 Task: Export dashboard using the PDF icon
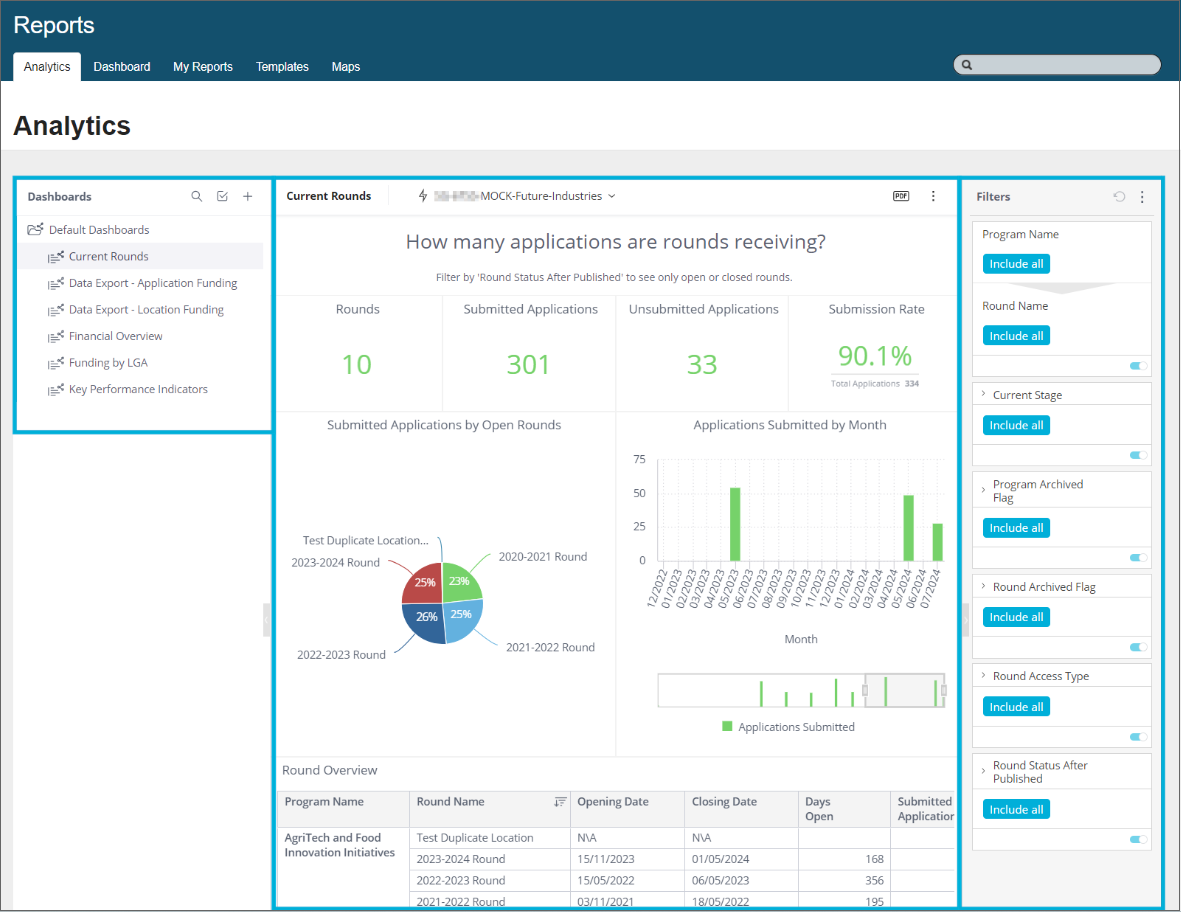point(901,196)
